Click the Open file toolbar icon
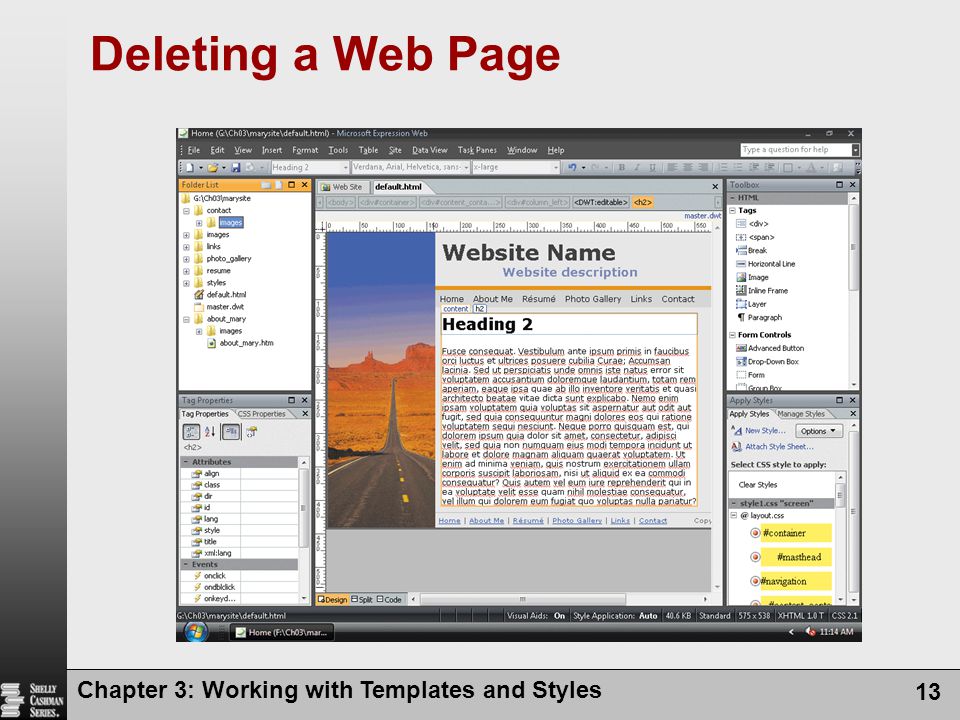This screenshot has width=960, height=720. click(212, 167)
